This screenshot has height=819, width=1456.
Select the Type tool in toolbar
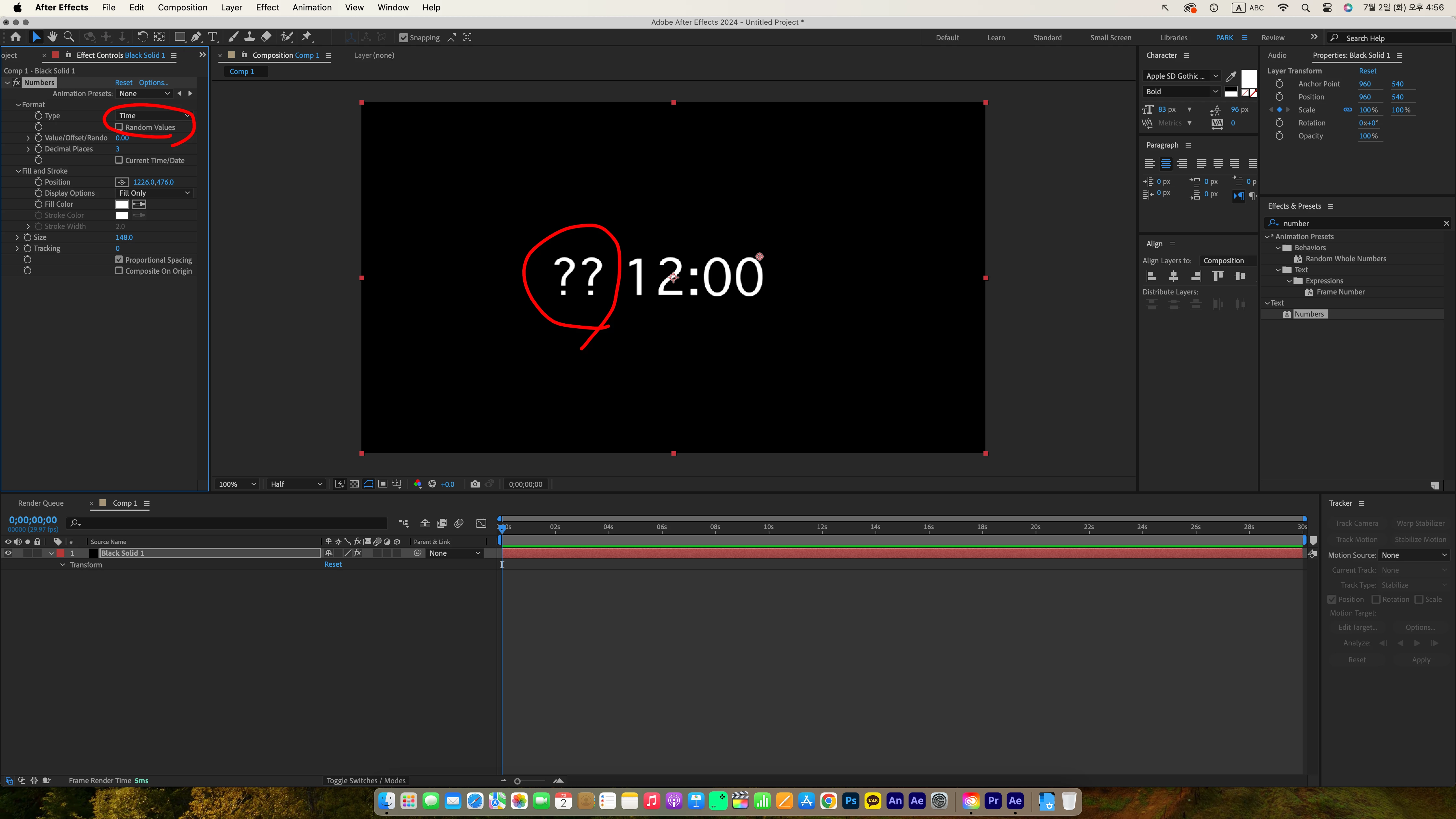pyautogui.click(x=213, y=37)
